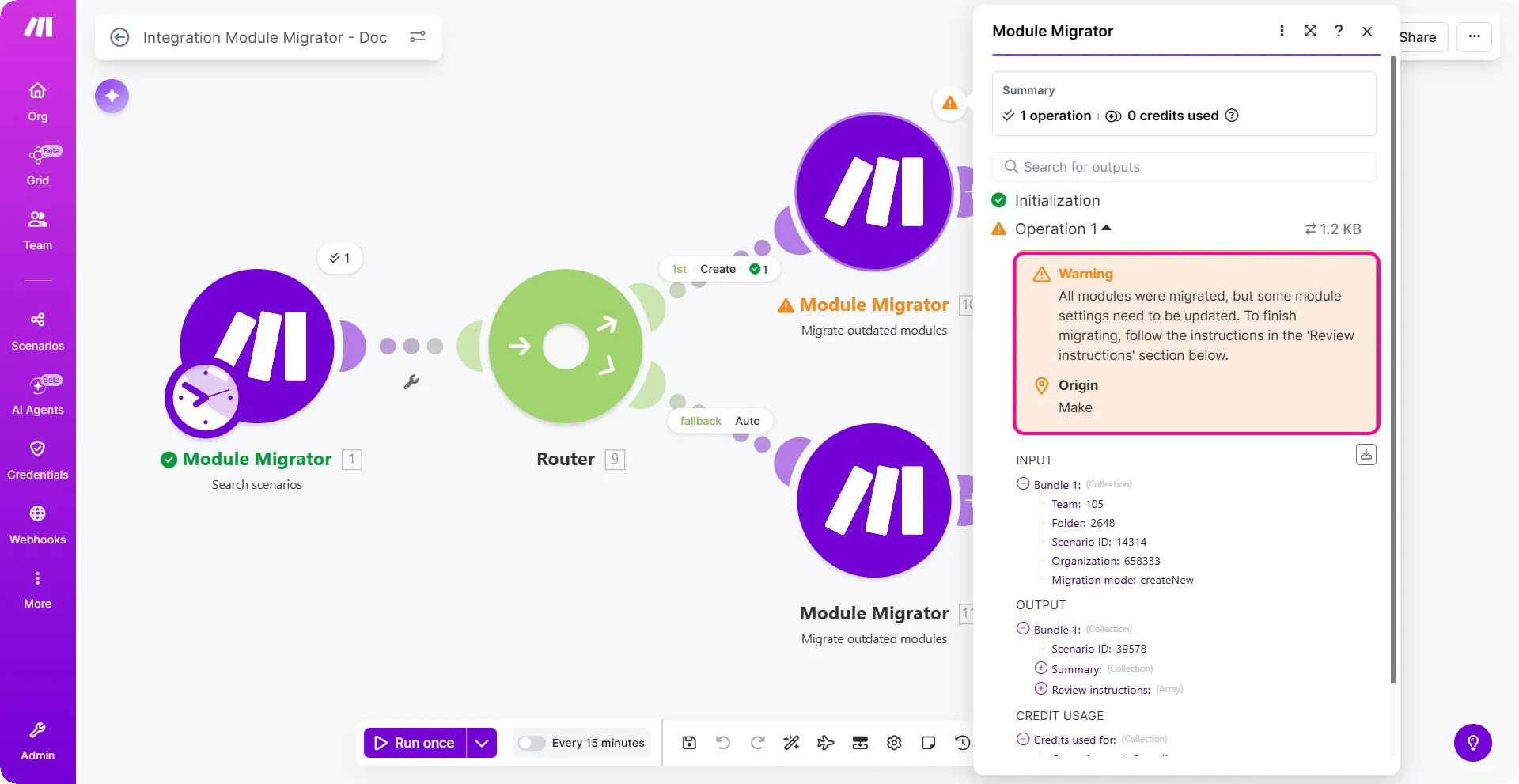Open the history clock icon in the toolbar
The height and width of the screenshot is (784, 1519).
point(962,743)
